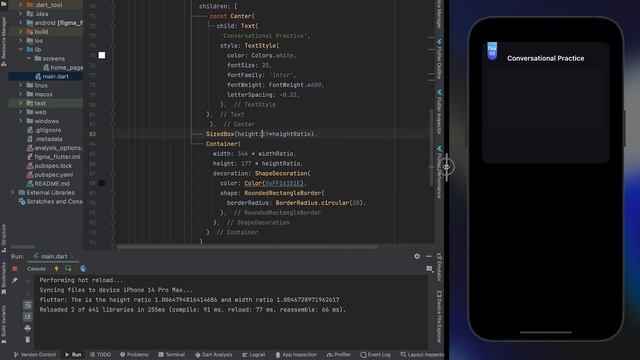Select main.dart in project tree

click(x=52, y=76)
